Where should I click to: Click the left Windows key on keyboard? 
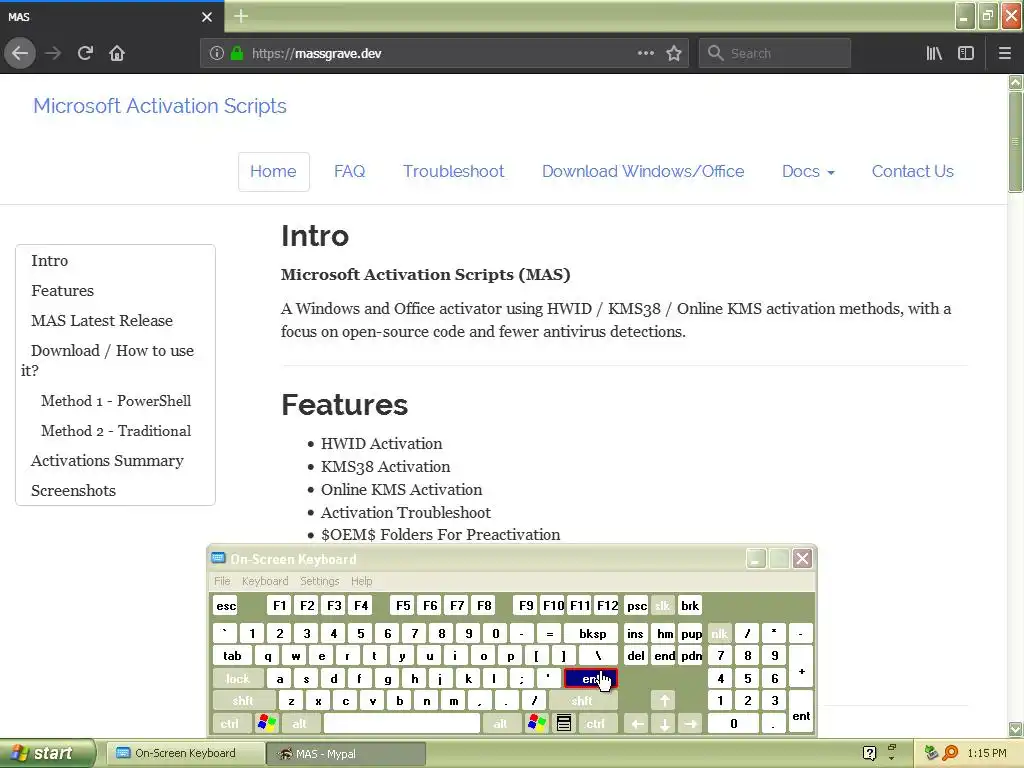coord(266,723)
